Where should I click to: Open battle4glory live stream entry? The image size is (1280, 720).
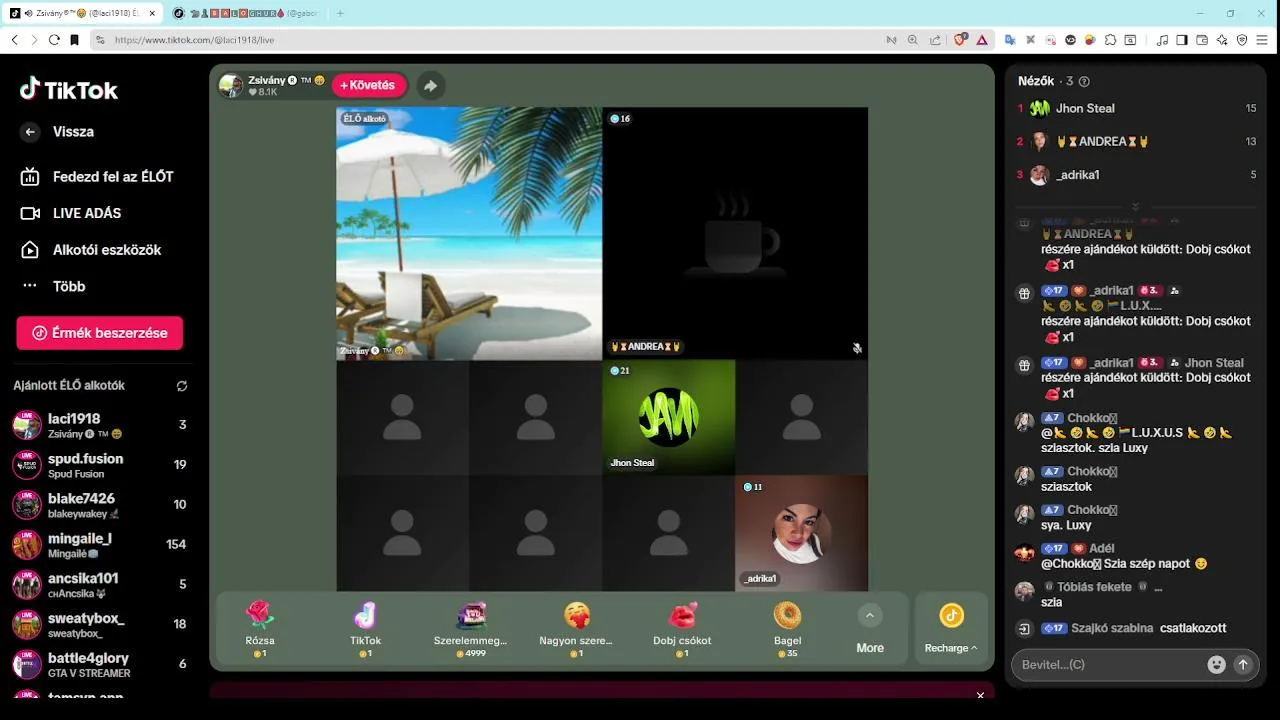[x=100, y=665]
